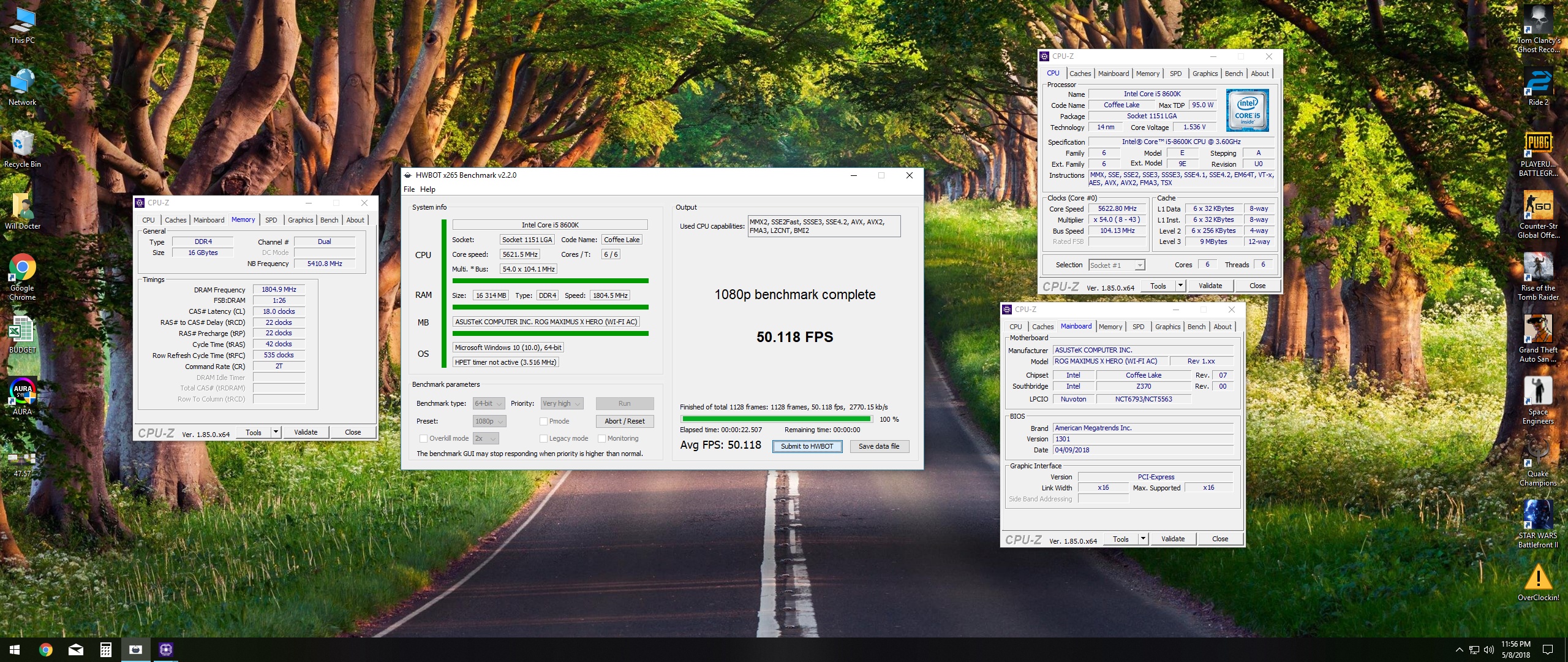
Task: Launch Star Wars Battlefront II shortcut
Action: click(1538, 525)
